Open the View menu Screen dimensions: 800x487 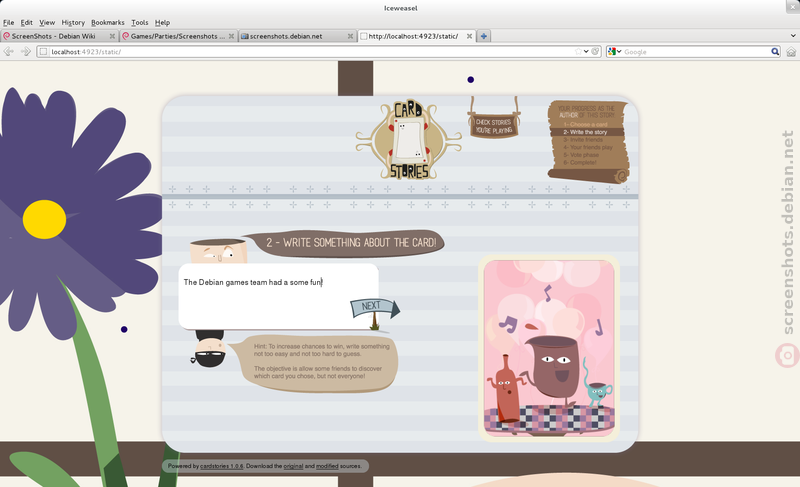[x=47, y=22]
